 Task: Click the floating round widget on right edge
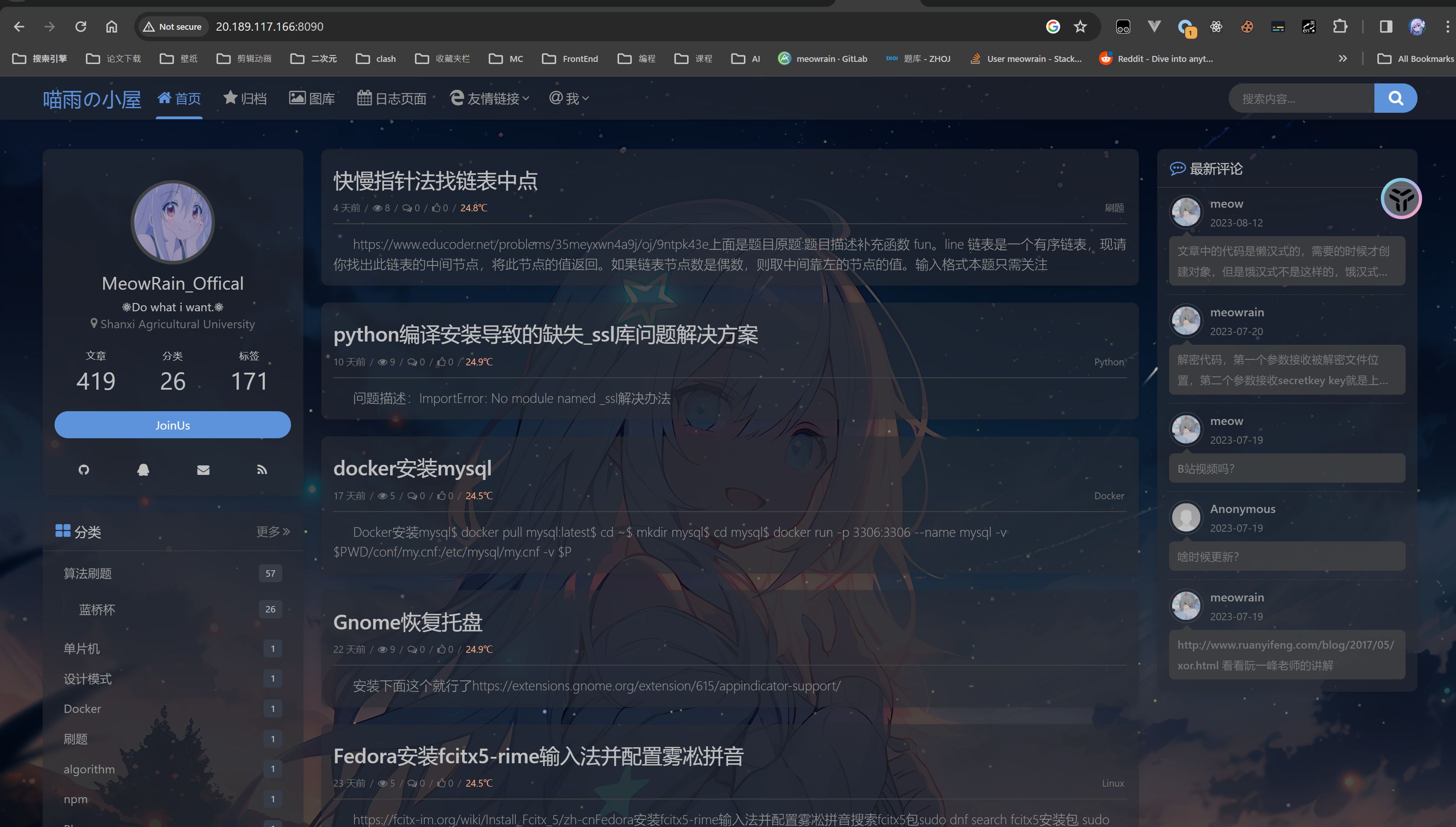[x=1401, y=199]
